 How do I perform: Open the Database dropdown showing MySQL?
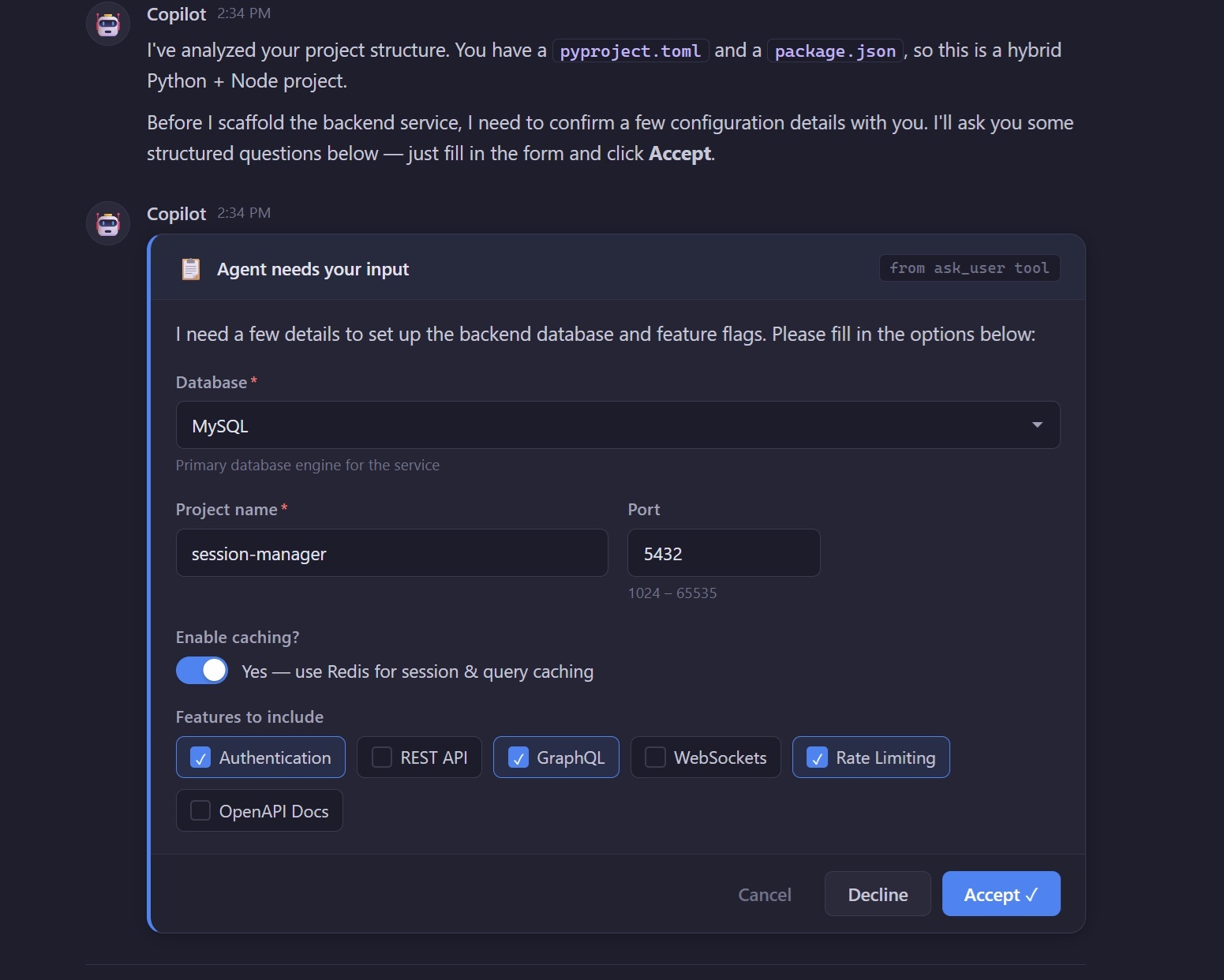pyautogui.click(x=617, y=425)
